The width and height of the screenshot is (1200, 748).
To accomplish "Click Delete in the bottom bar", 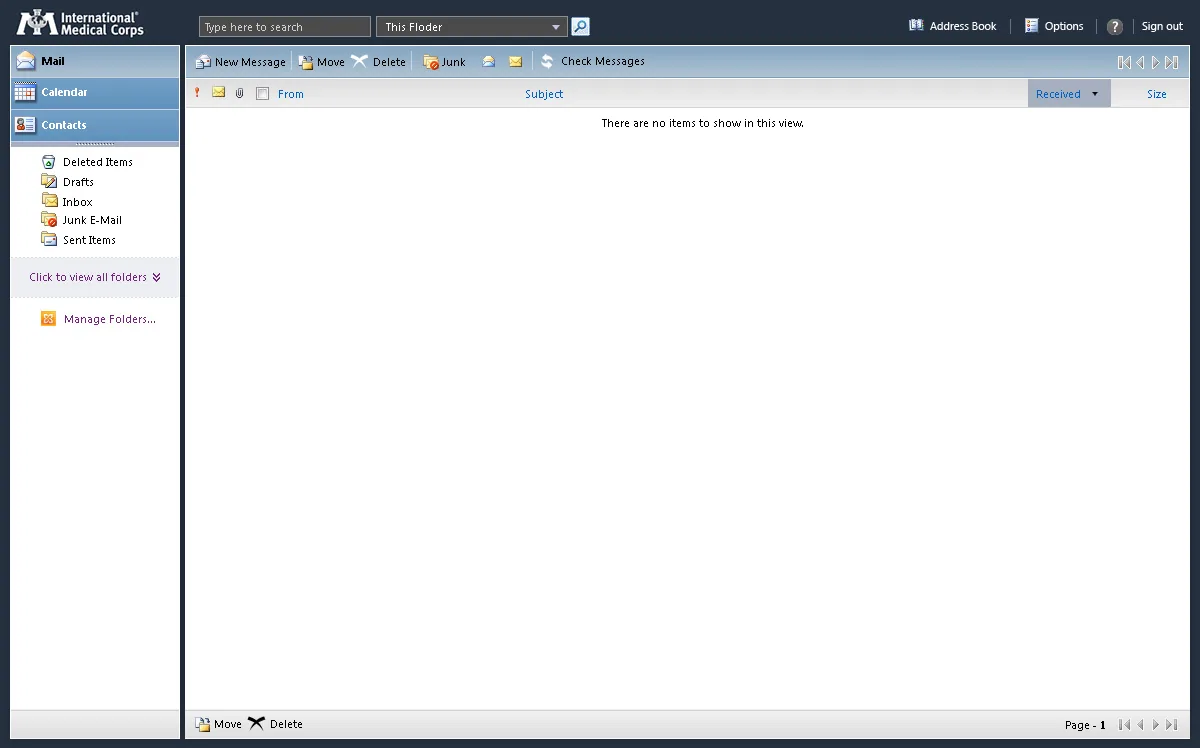I will coord(276,724).
